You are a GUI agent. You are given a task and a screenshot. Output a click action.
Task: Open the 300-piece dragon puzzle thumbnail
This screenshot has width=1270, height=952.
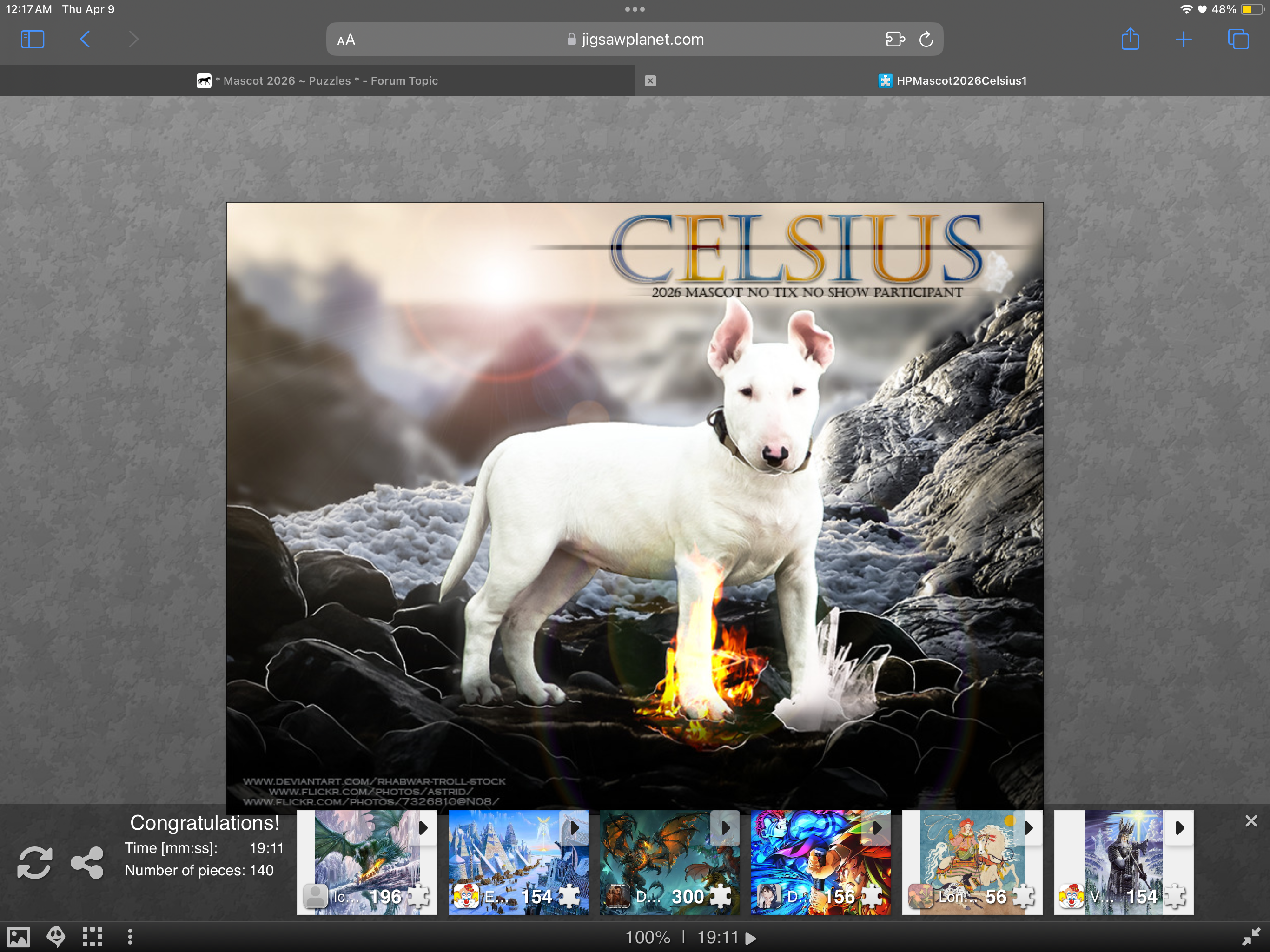tap(660, 861)
